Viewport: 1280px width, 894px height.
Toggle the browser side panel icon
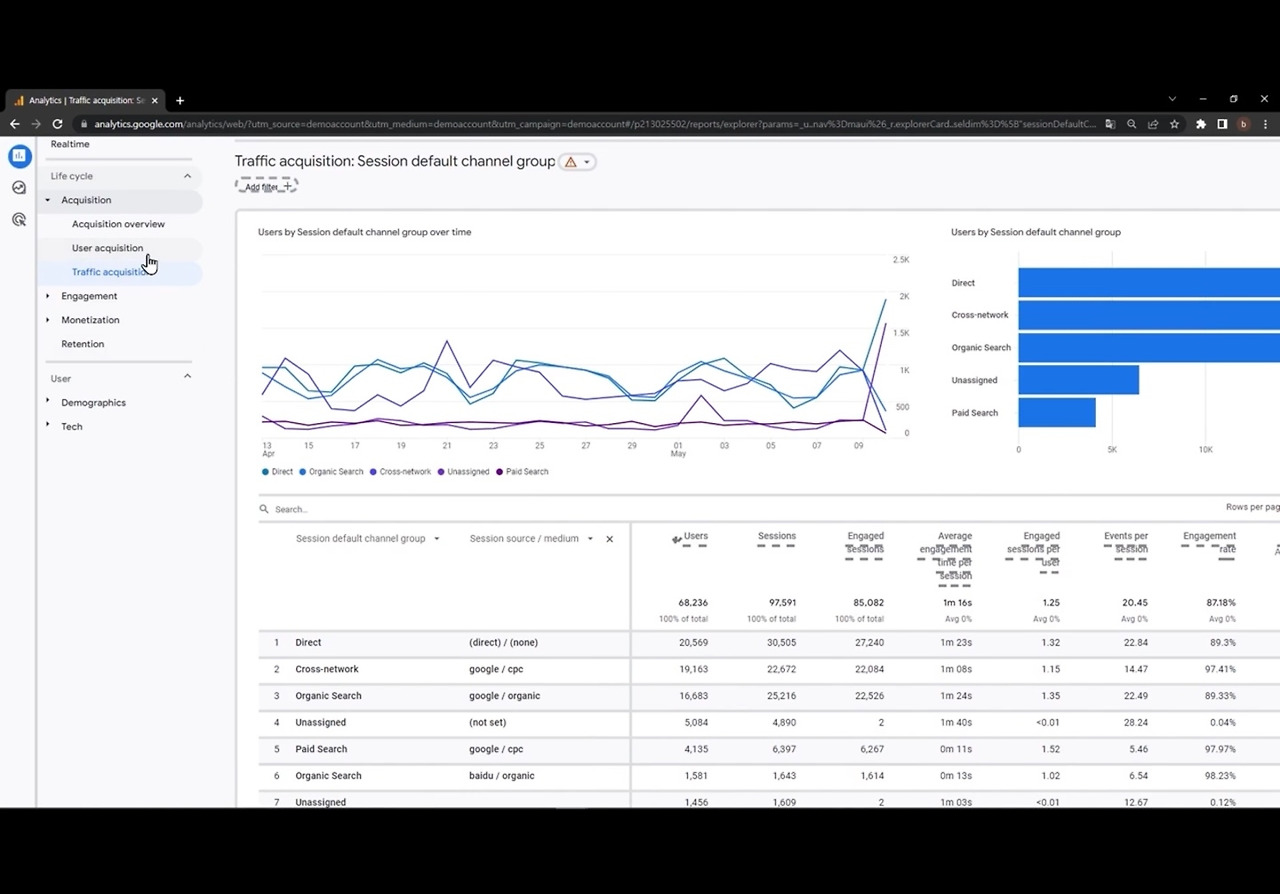pyautogui.click(x=1222, y=124)
